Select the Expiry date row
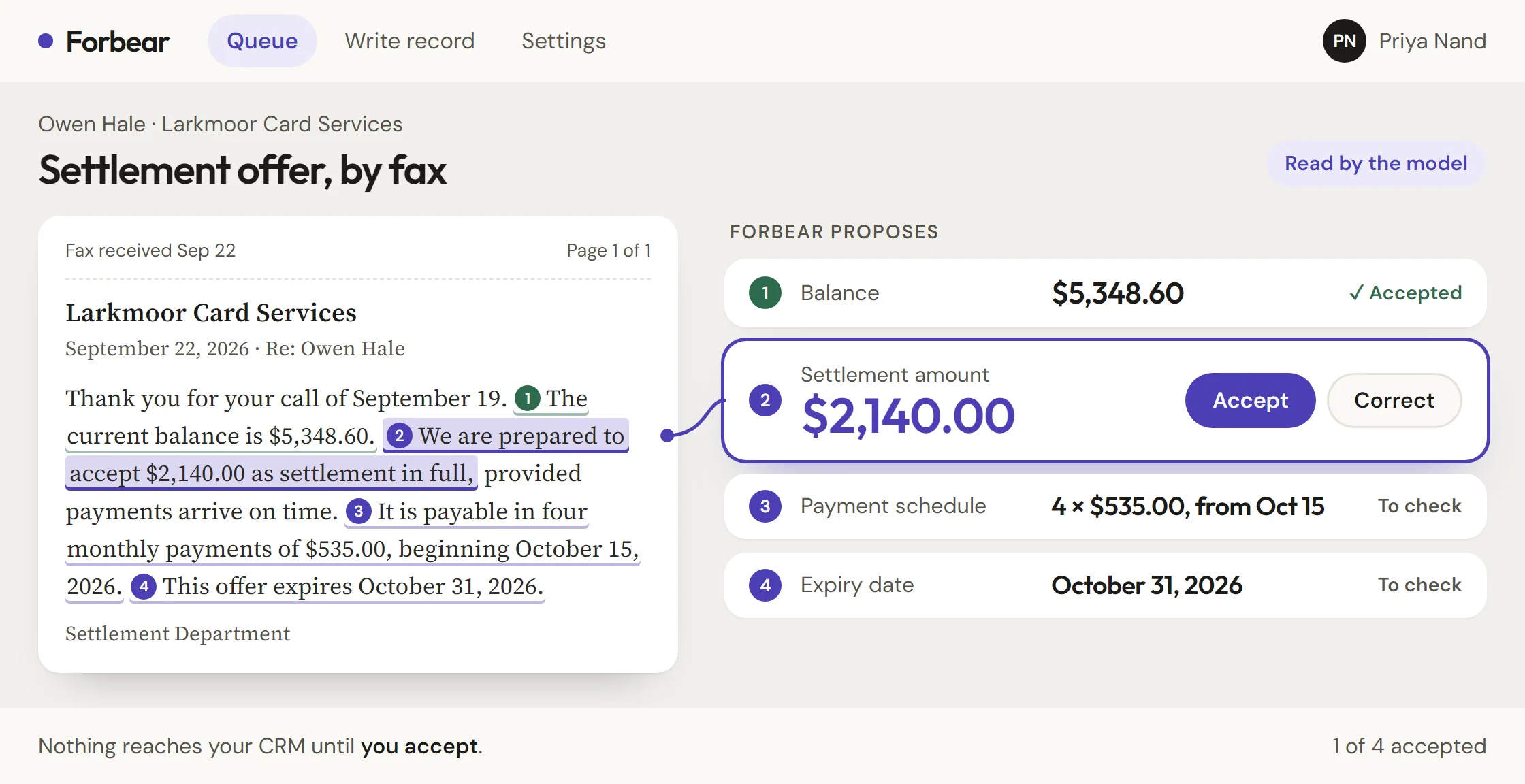The height and width of the screenshot is (784, 1525). point(1105,585)
